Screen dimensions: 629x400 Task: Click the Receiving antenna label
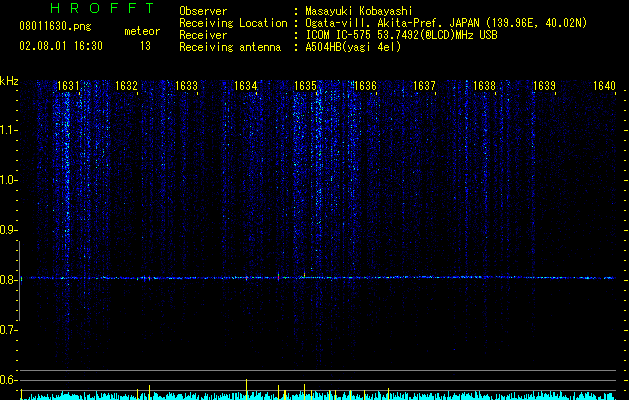(230, 47)
